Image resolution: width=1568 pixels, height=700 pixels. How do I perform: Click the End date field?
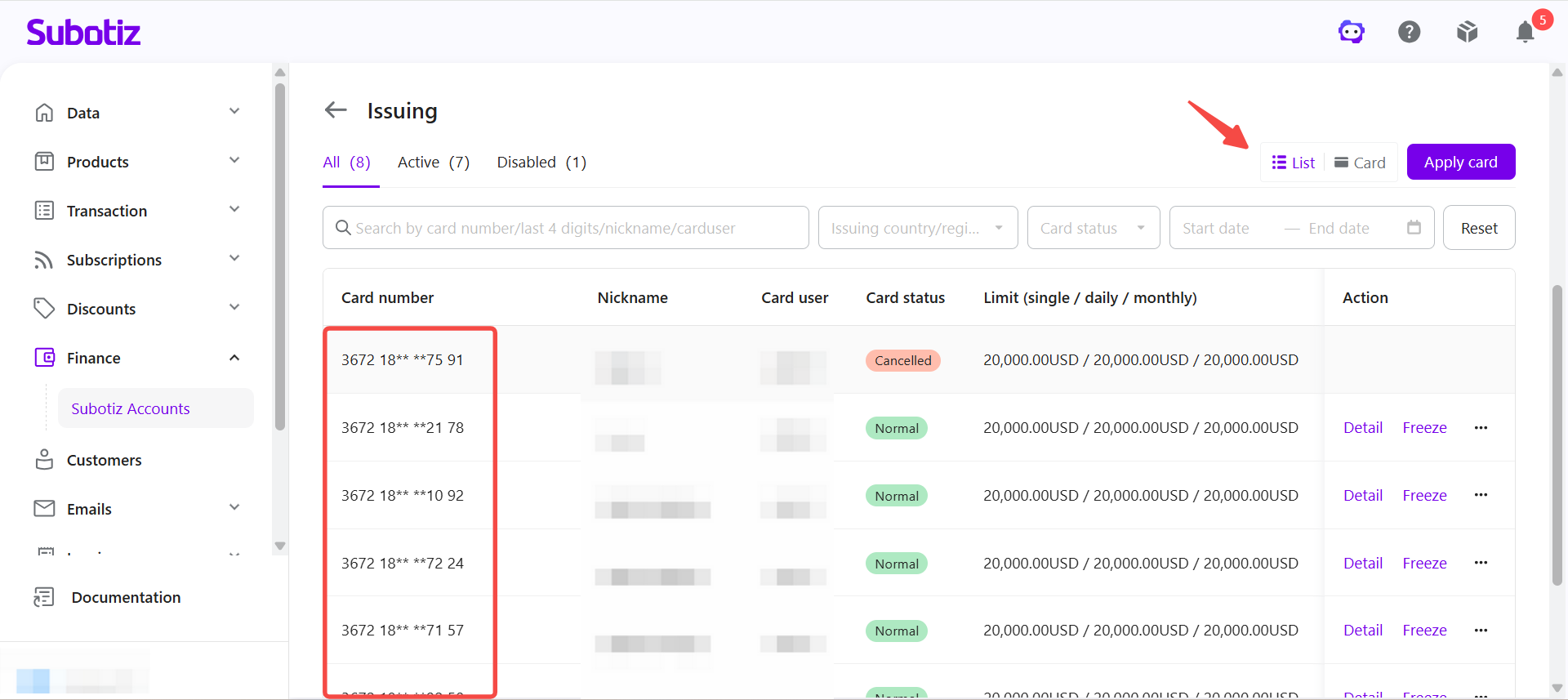pyautogui.click(x=1339, y=228)
